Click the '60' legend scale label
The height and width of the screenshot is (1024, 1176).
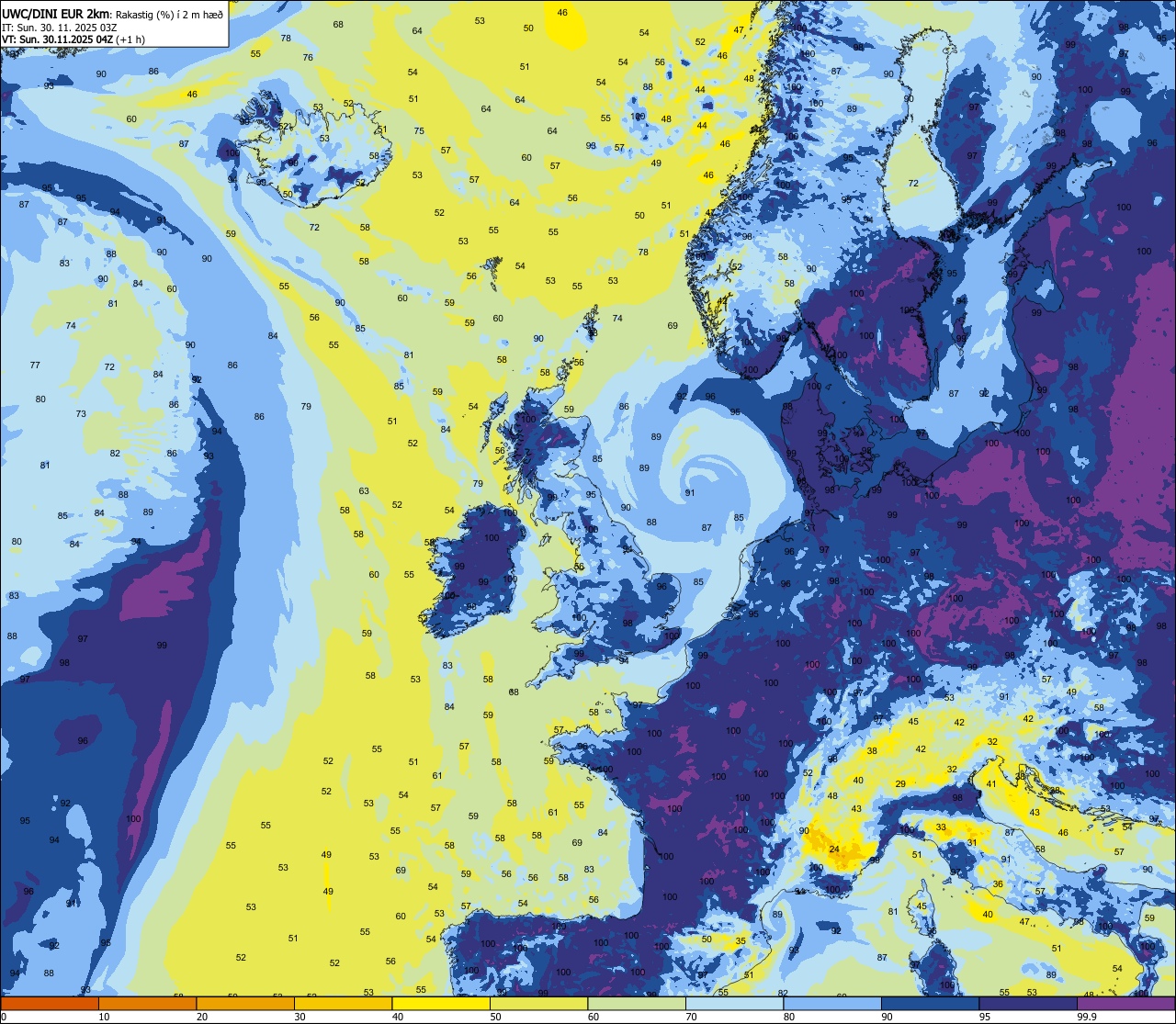(594, 1017)
